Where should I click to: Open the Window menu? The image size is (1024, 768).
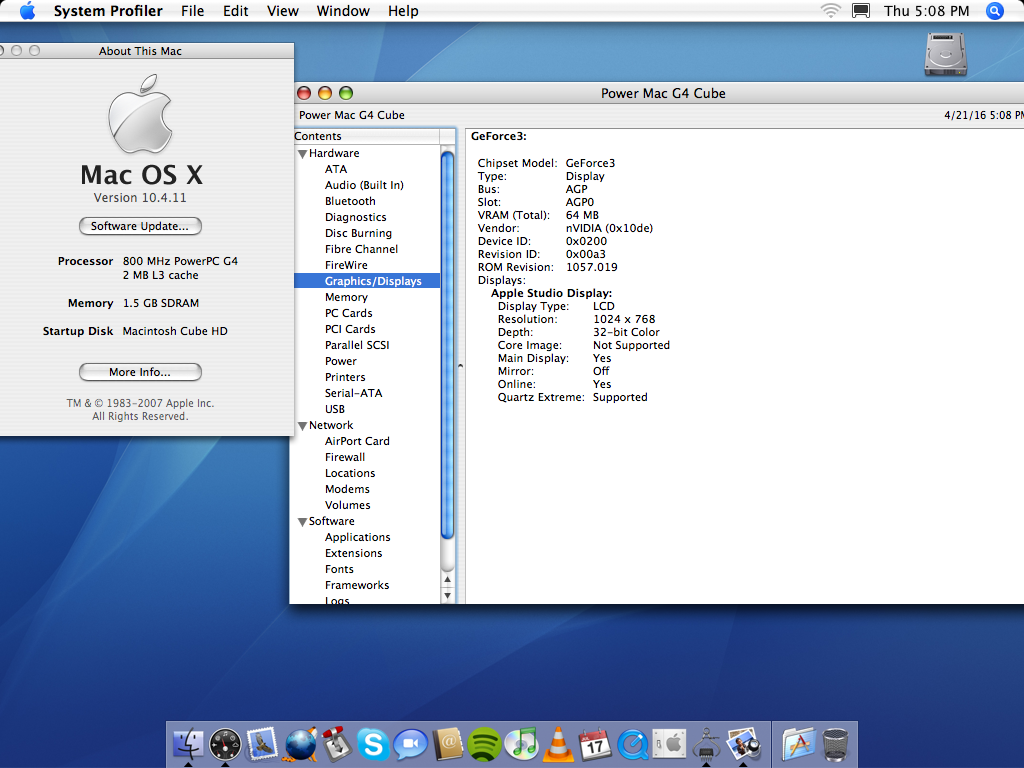pyautogui.click(x=341, y=11)
